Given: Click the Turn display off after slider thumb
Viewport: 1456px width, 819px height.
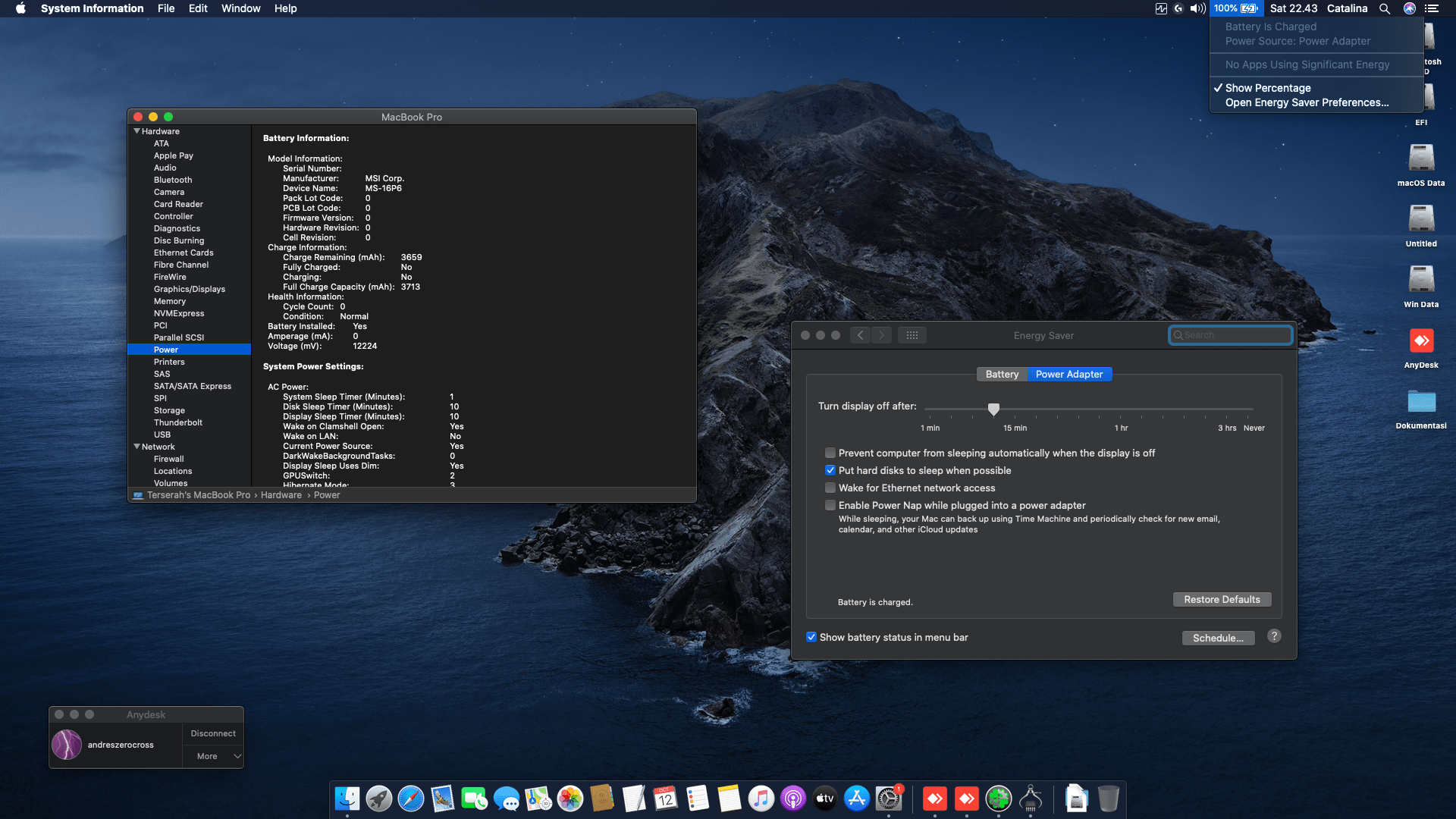Looking at the screenshot, I should (993, 409).
